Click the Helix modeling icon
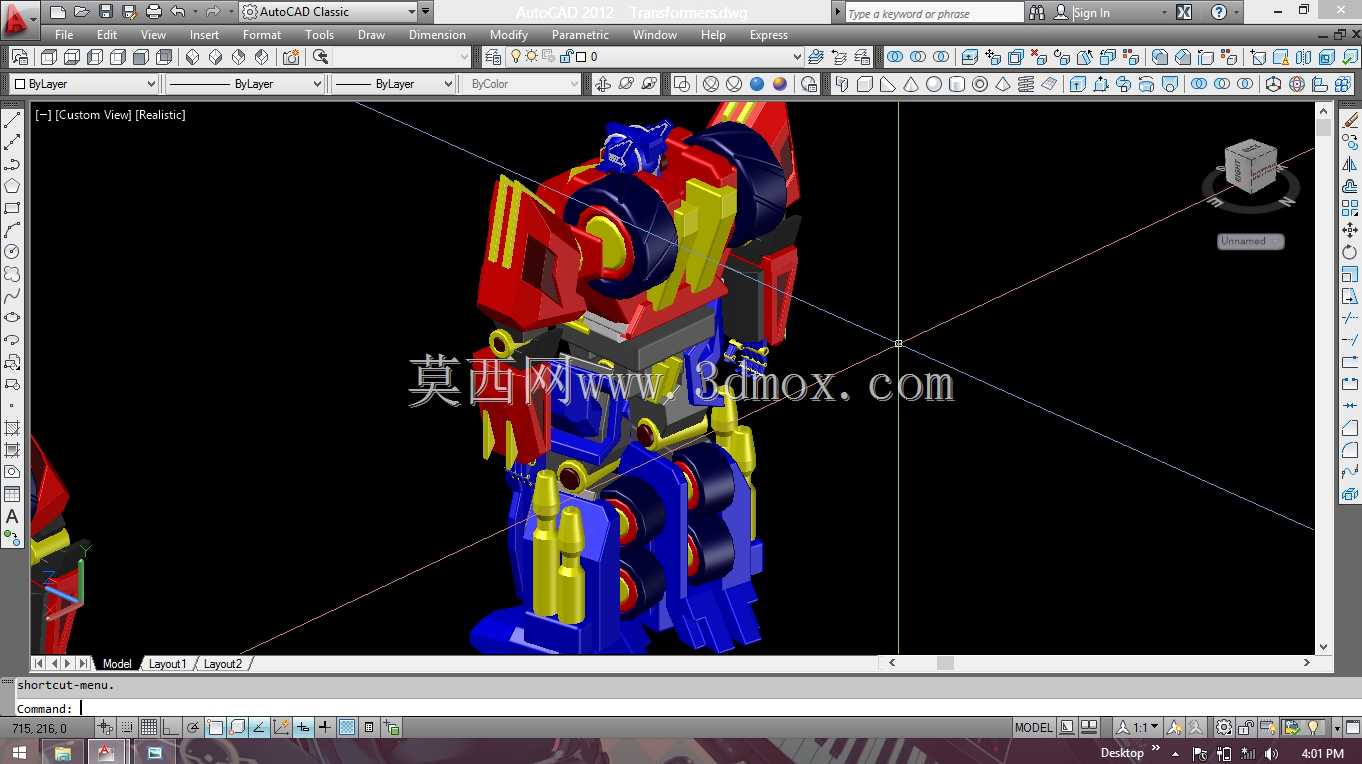The image size is (1362, 764). 1026,84
